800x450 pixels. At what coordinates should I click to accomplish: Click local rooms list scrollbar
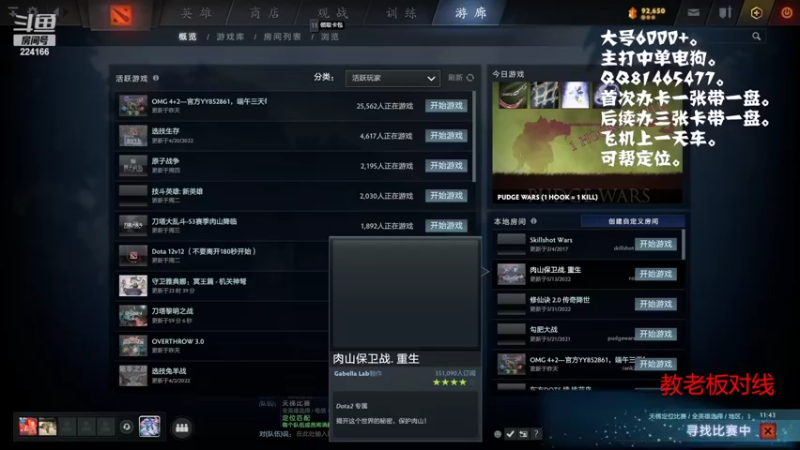[684, 244]
